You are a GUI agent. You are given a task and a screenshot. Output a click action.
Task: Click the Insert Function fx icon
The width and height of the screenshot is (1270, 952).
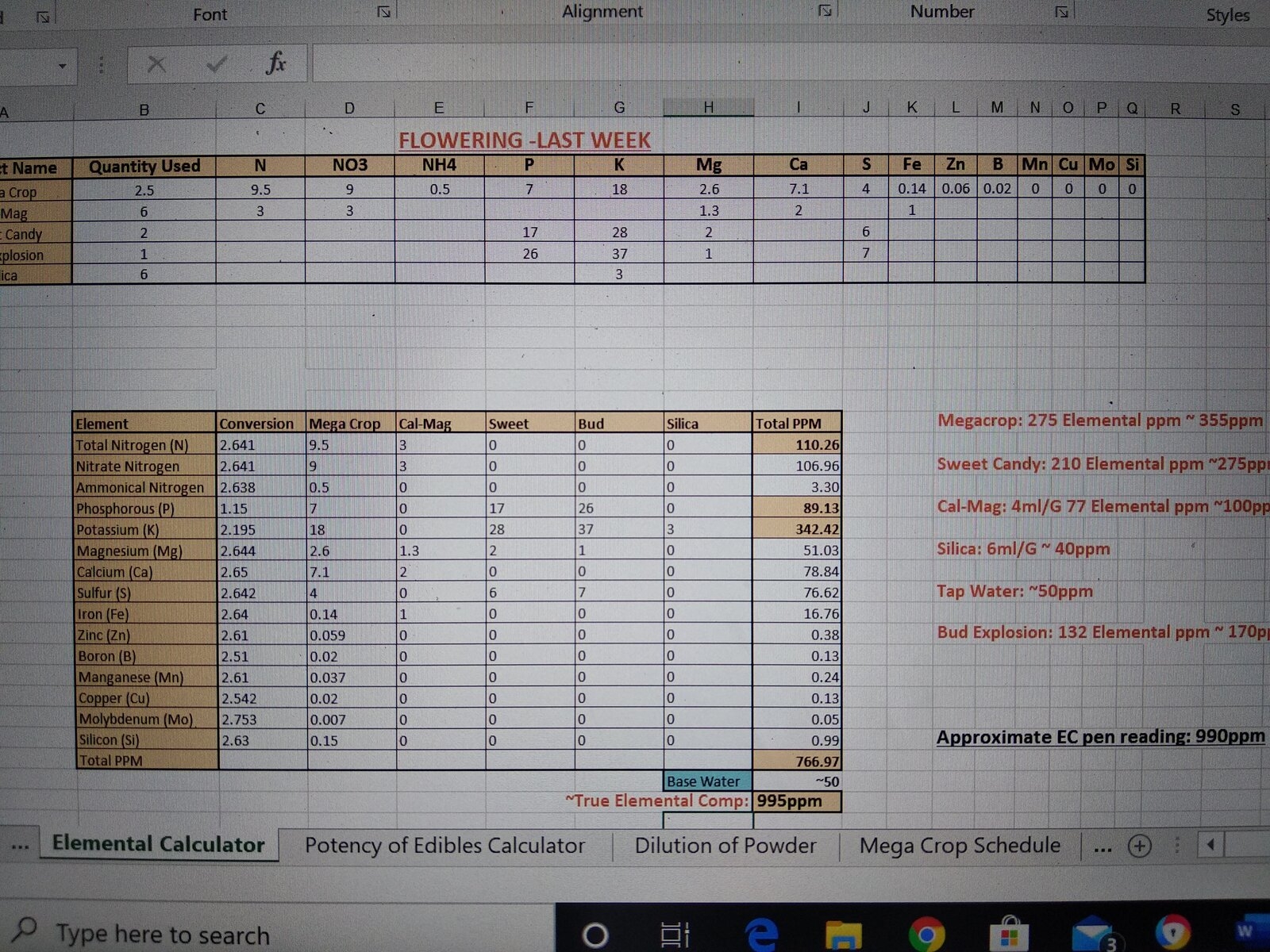point(275,63)
